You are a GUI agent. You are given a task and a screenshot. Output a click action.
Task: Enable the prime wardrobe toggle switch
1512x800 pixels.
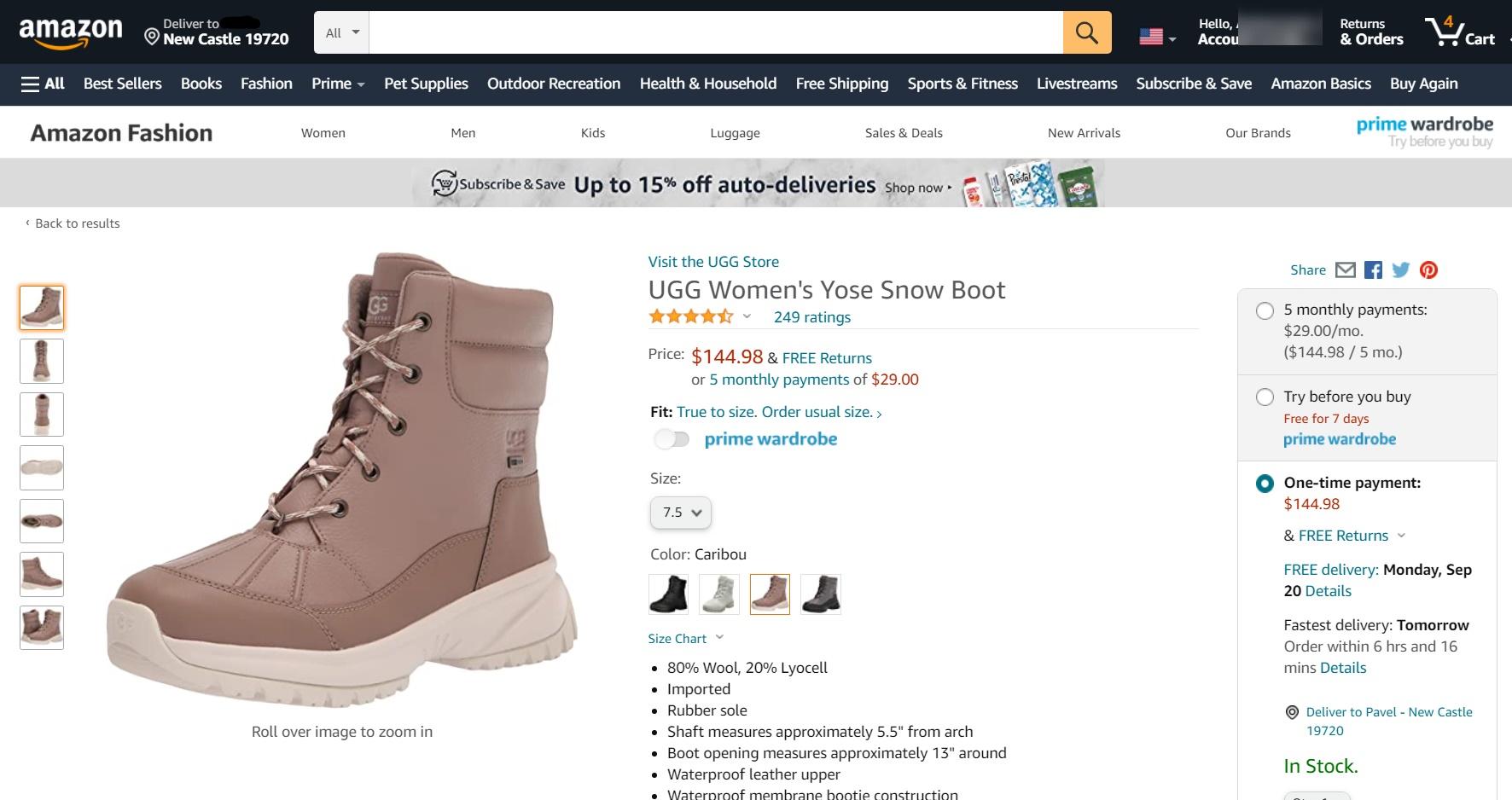(672, 439)
